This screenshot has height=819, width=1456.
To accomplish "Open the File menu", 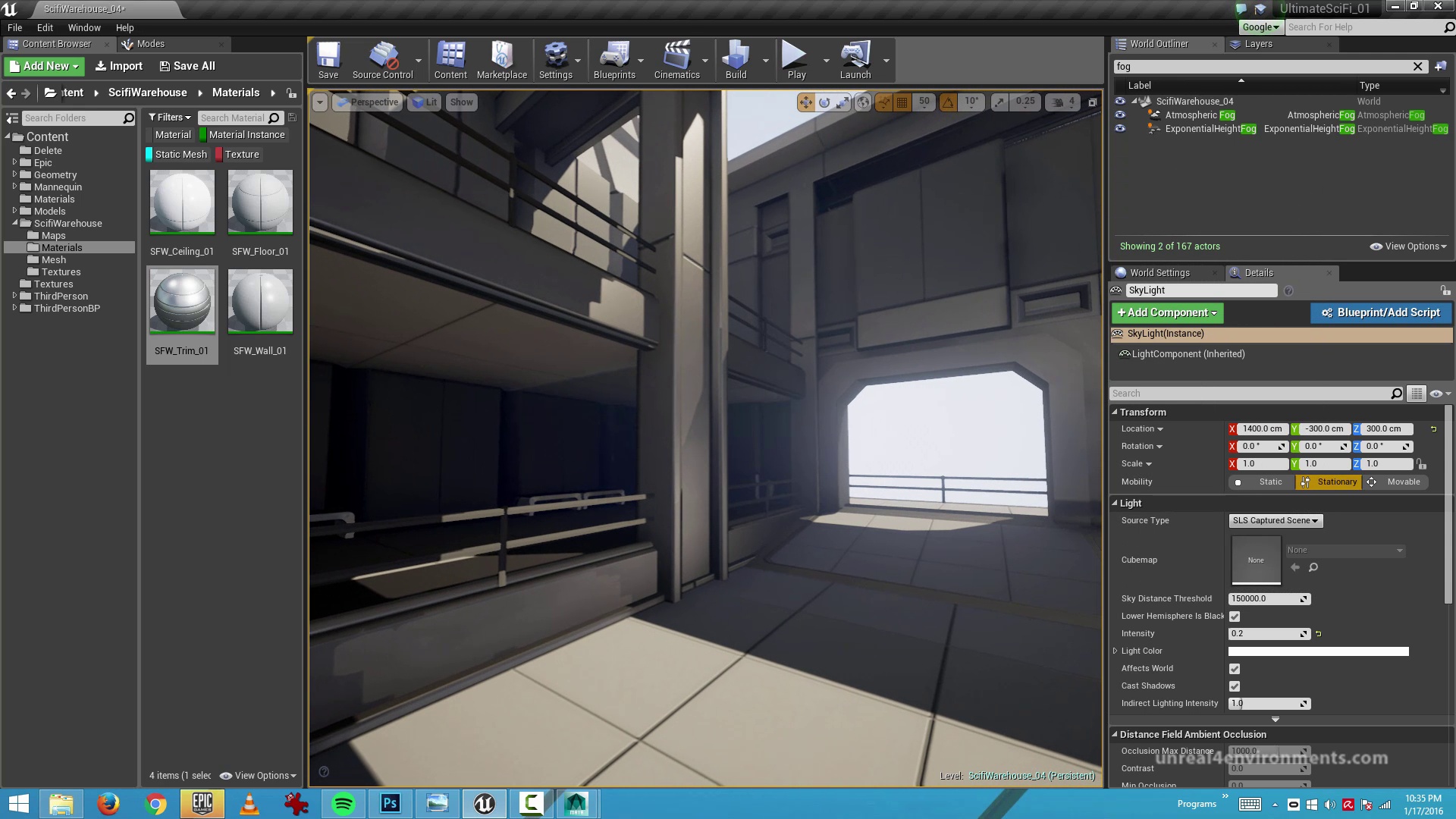I will [14, 27].
